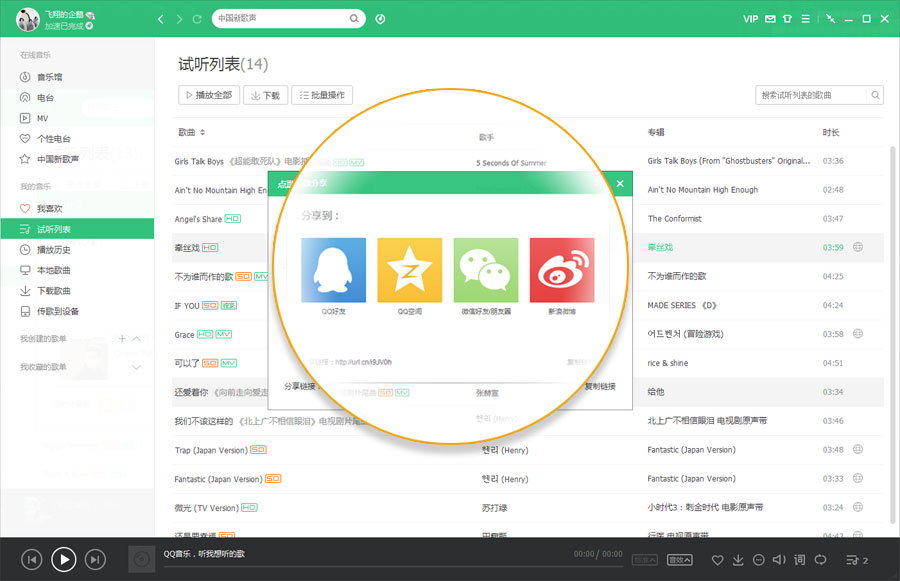
Task: Open the message mailbox icon
Action: [x=770, y=19]
